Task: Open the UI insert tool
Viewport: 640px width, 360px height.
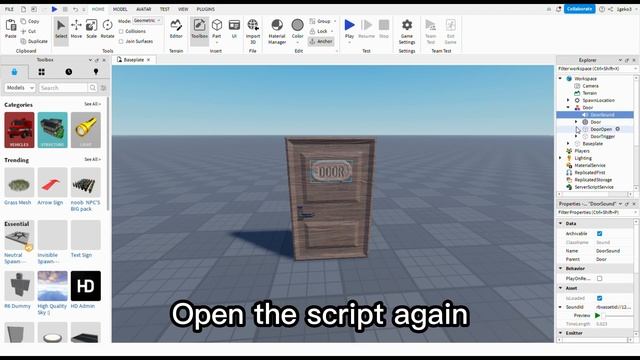Action: pos(234,29)
